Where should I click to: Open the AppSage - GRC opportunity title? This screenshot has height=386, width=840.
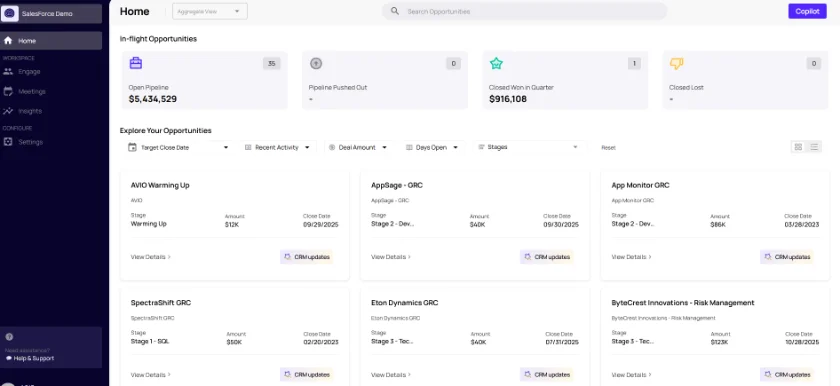[x=397, y=185]
